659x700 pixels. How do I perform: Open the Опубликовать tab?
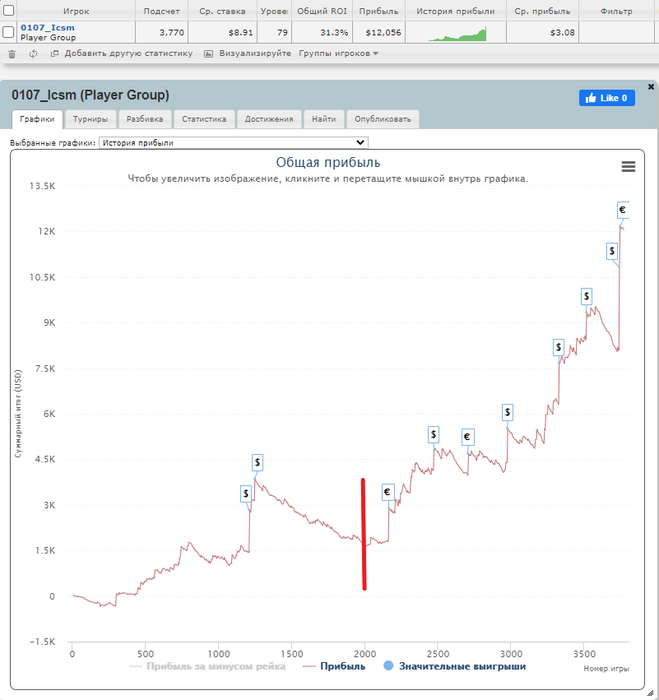[383, 119]
